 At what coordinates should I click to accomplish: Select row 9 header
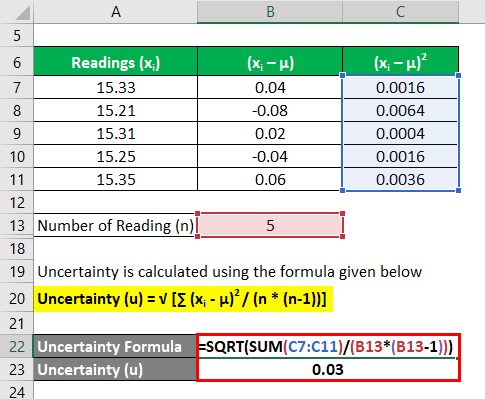(x=17, y=133)
